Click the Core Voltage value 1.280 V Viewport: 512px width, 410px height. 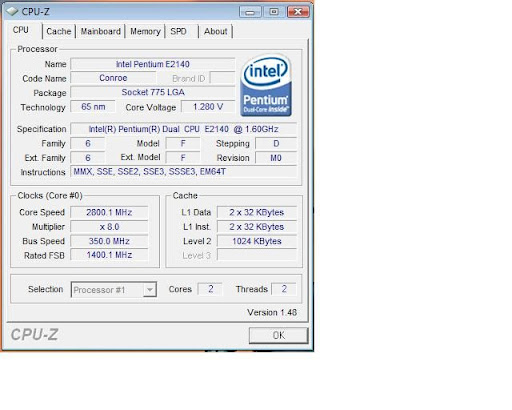click(x=208, y=107)
